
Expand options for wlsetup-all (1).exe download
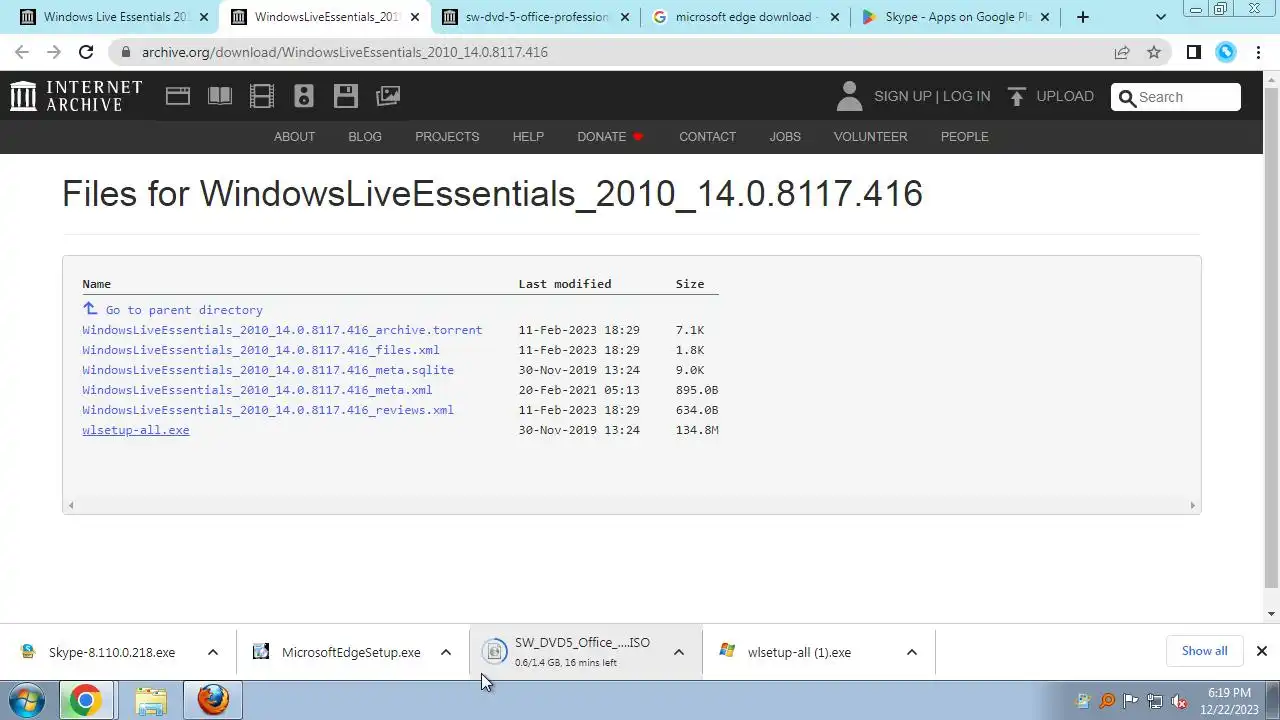pyautogui.click(x=912, y=652)
